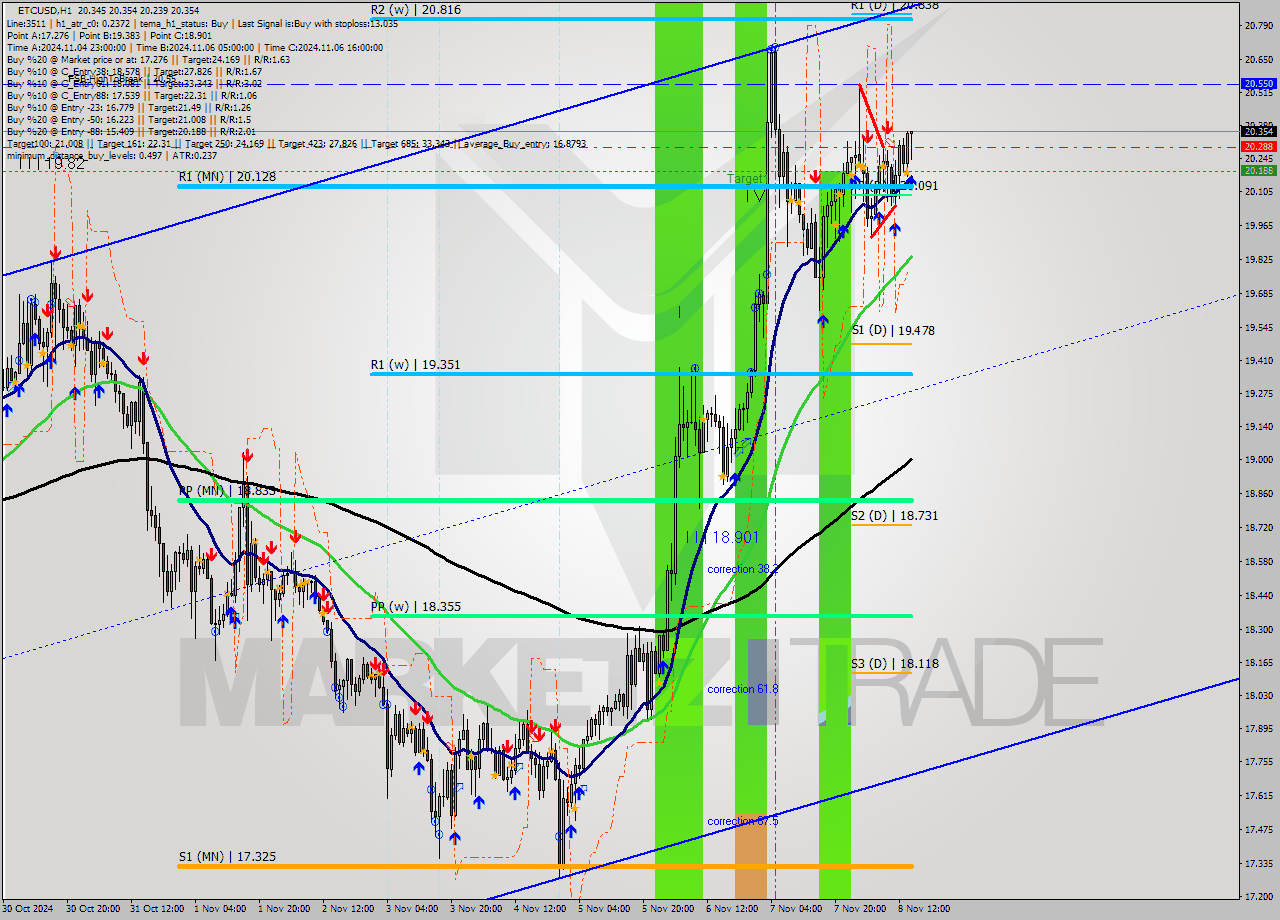Select the S3 (D) 18.118 support label
Image resolution: width=1280 pixels, height=920 pixels.
pyautogui.click(x=894, y=663)
